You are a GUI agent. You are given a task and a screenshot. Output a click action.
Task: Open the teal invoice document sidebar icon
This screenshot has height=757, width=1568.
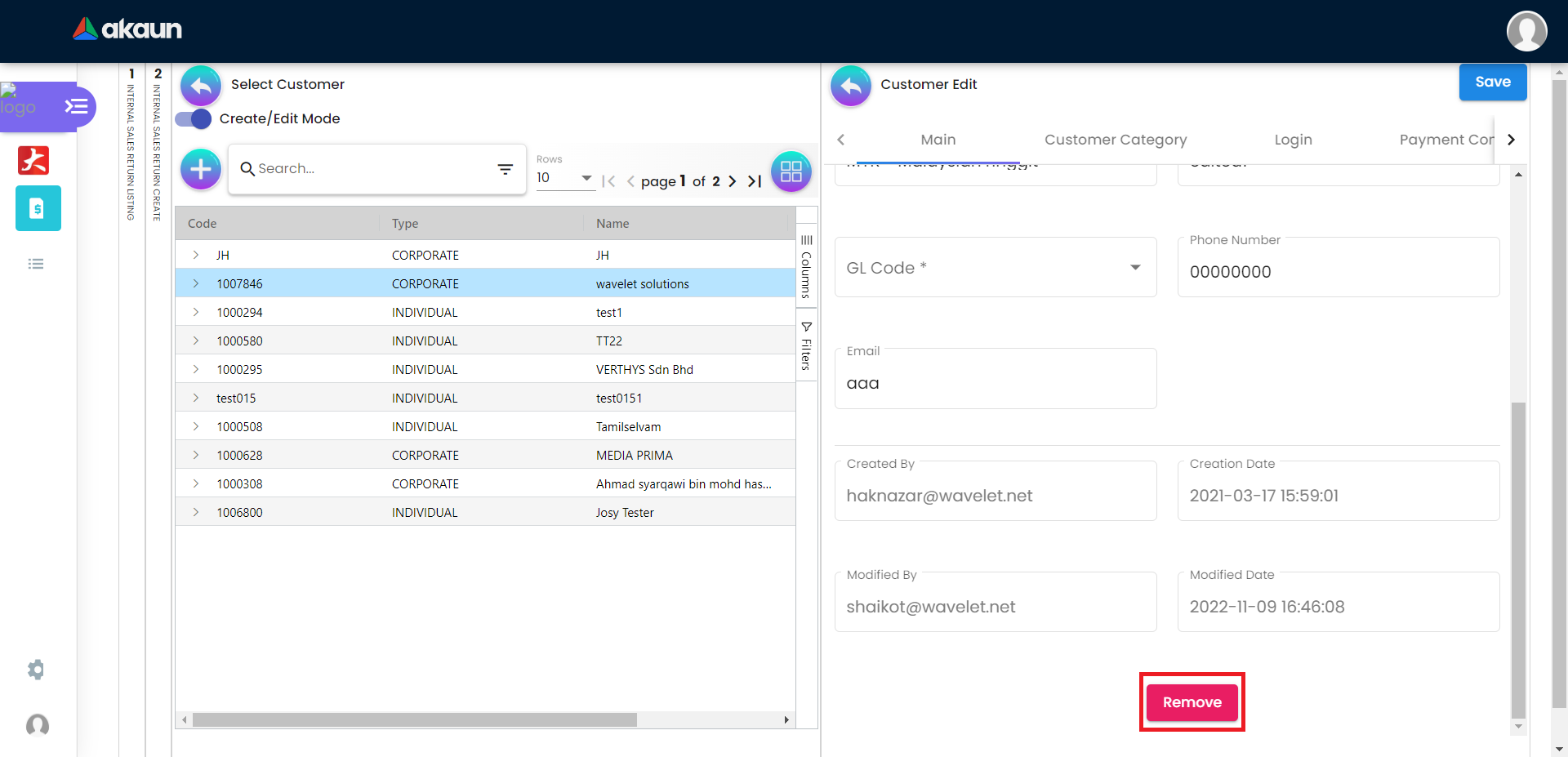point(38,208)
